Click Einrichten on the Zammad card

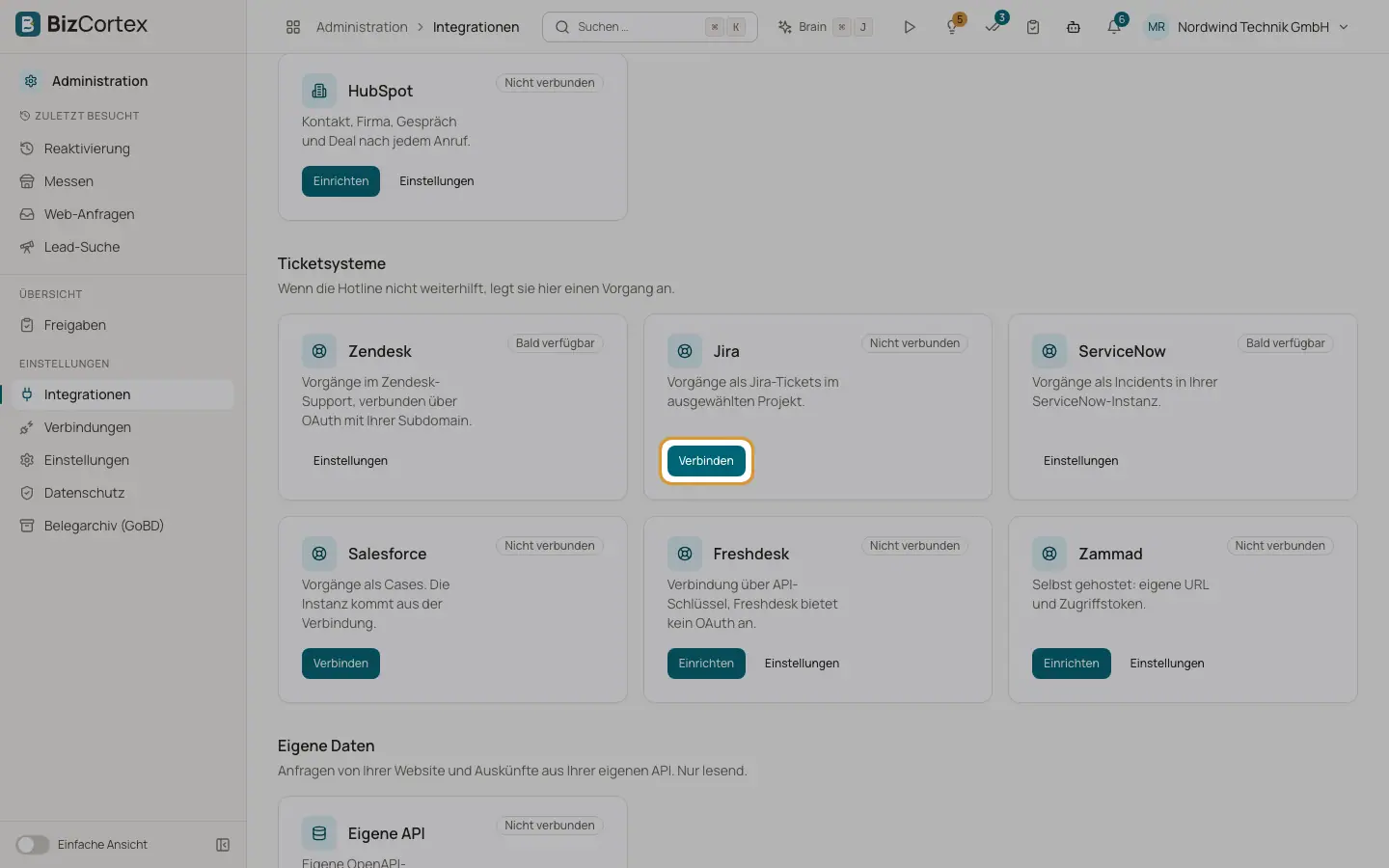(x=1071, y=664)
